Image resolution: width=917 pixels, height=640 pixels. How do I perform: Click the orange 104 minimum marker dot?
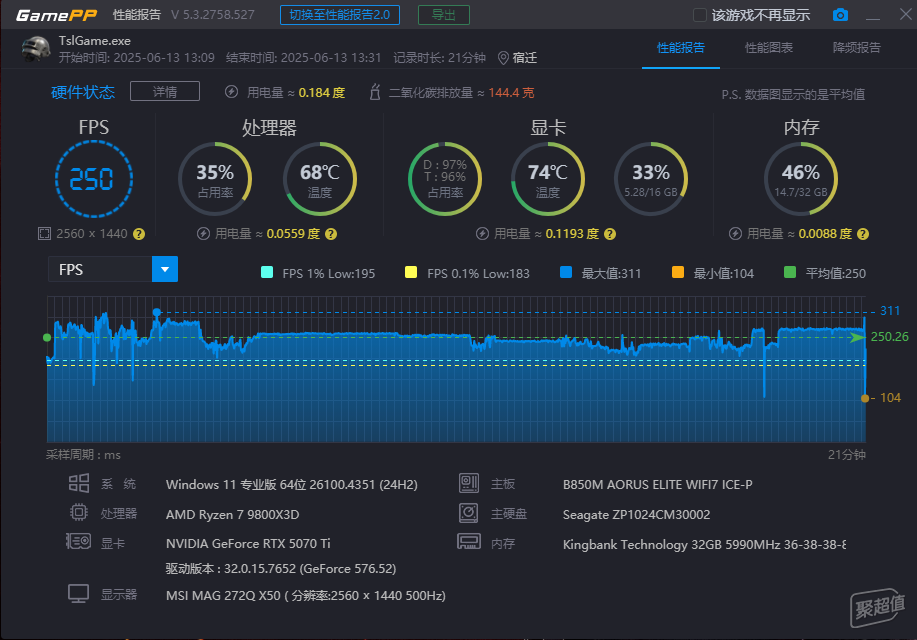[x=865, y=398]
